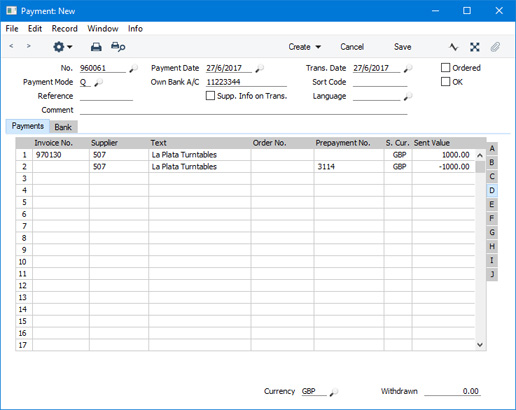The image size is (516, 410).
Task: Click the Payment Mode lookup magnifier
Action: tap(98, 82)
